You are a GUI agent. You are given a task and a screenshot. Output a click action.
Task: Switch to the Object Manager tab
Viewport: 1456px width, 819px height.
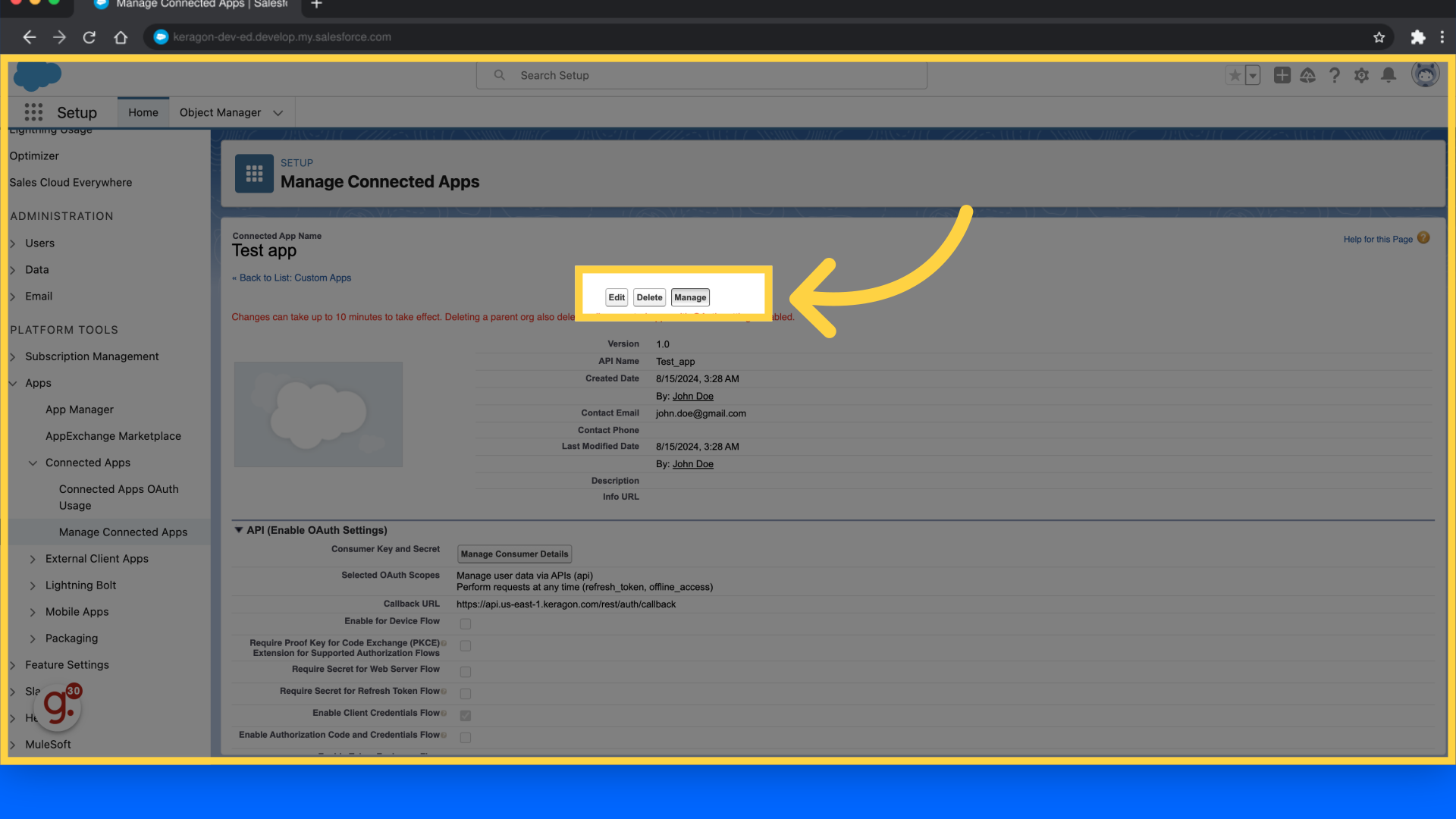(x=220, y=112)
